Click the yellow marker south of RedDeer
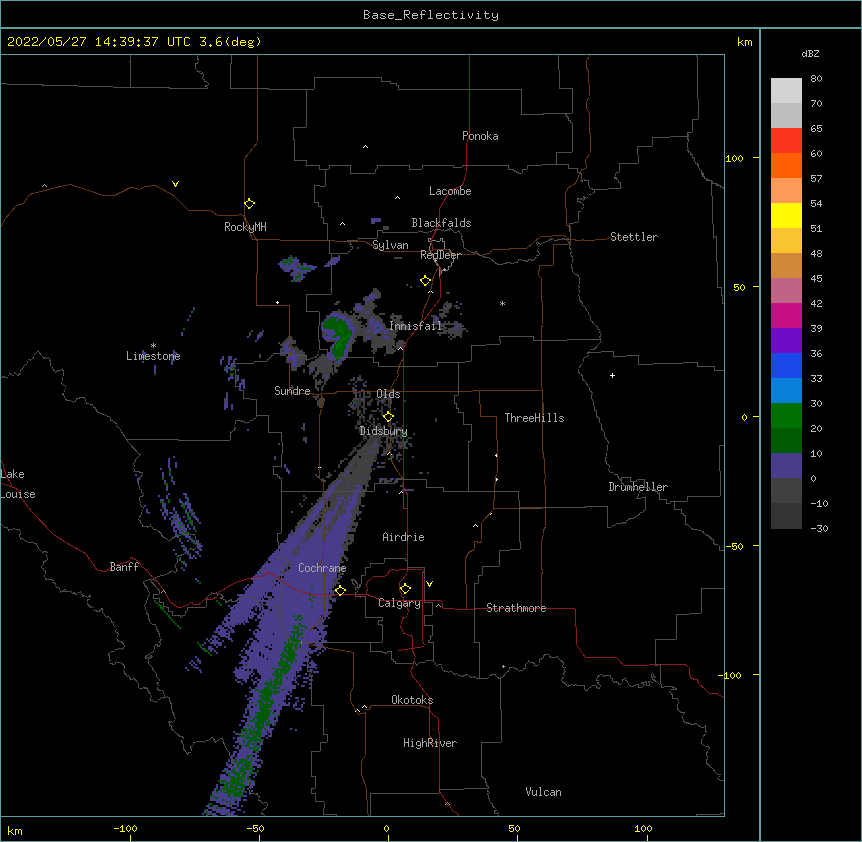 (426, 281)
